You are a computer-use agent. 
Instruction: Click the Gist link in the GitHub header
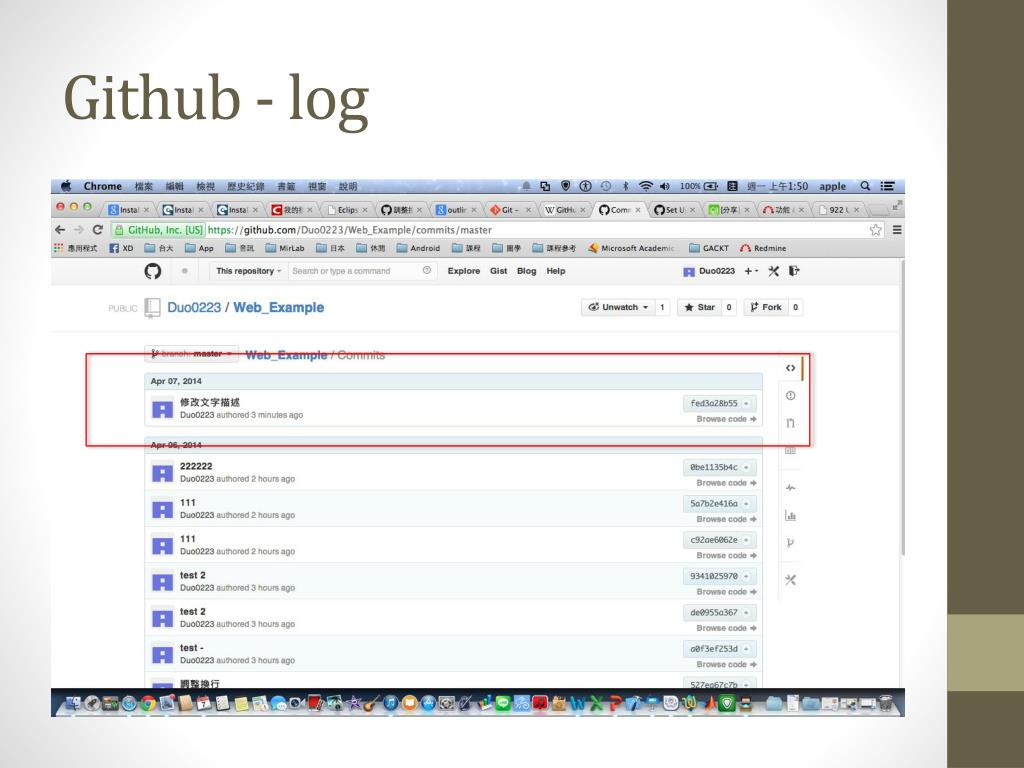[498, 271]
